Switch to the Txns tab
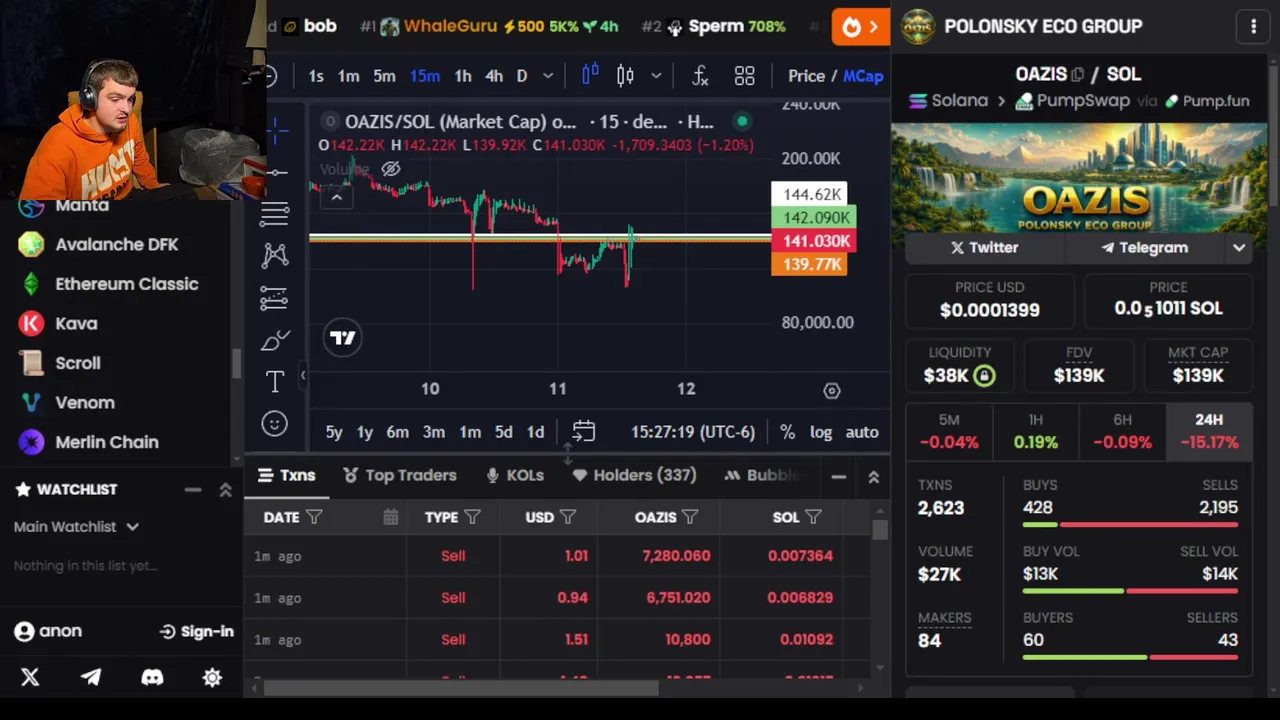The width and height of the screenshot is (1280, 720). [287, 476]
